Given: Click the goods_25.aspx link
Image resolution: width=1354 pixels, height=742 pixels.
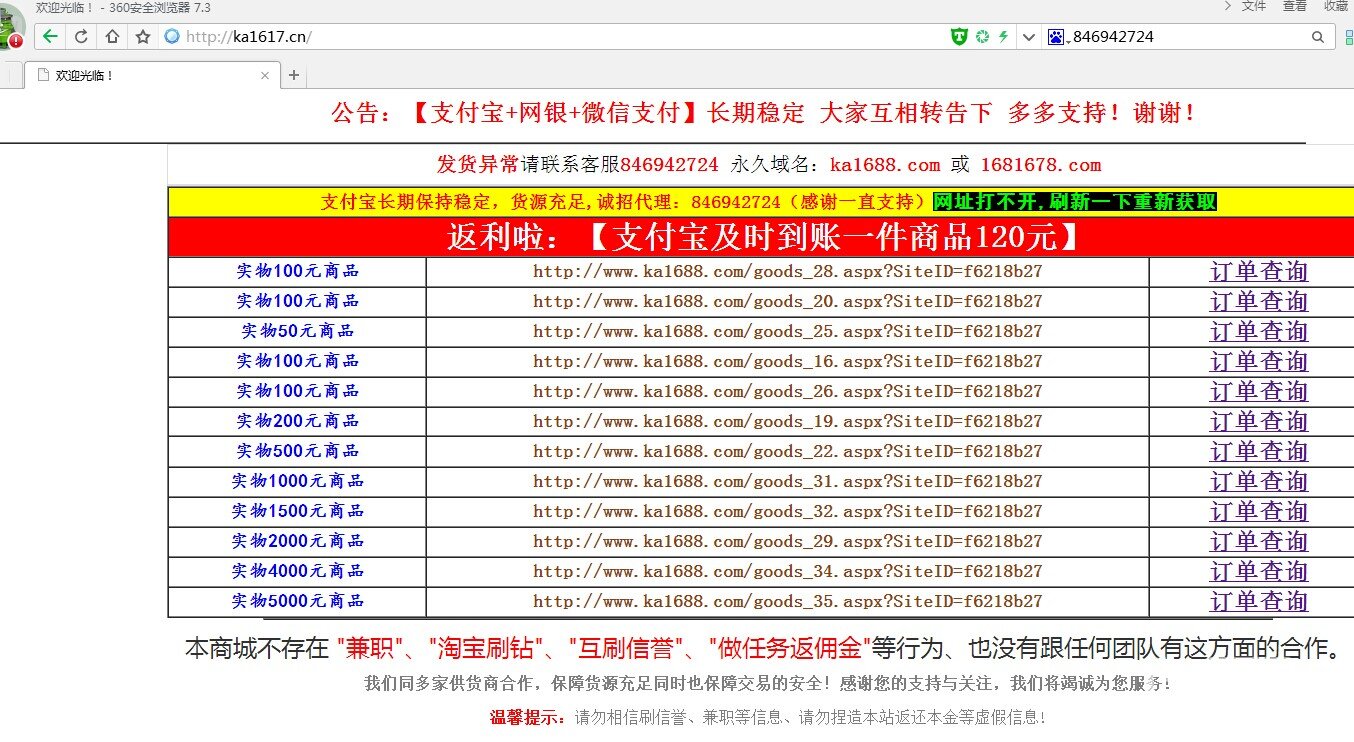Looking at the screenshot, I should pos(788,331).
